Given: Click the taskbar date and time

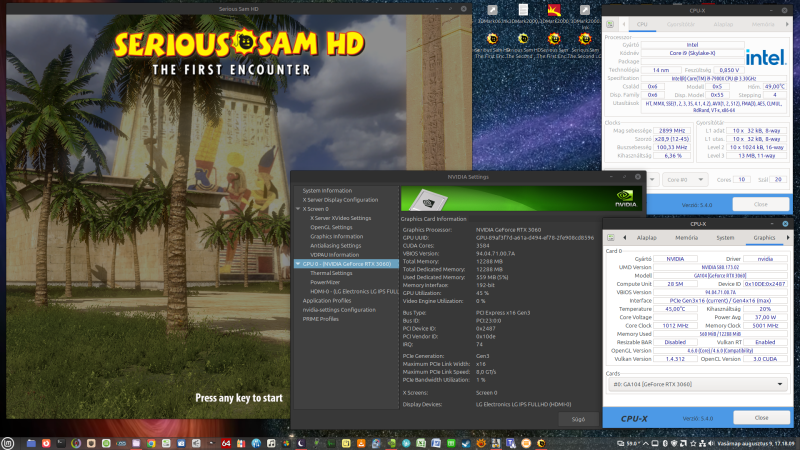Looking at the screenshot, I should pos(756,443).
